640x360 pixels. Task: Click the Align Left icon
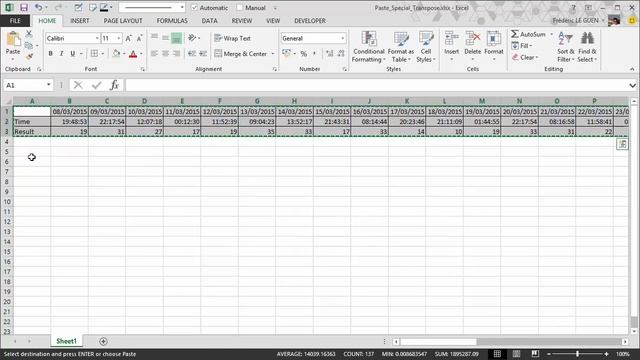click(x=154, y=53)
